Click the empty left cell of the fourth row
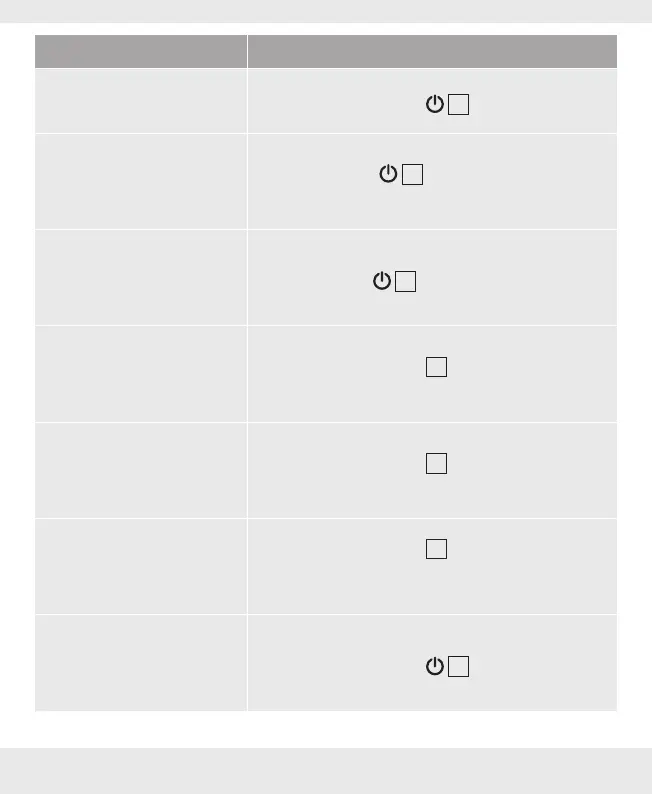This screenshot has height=794, width=652. pos(141,373)
